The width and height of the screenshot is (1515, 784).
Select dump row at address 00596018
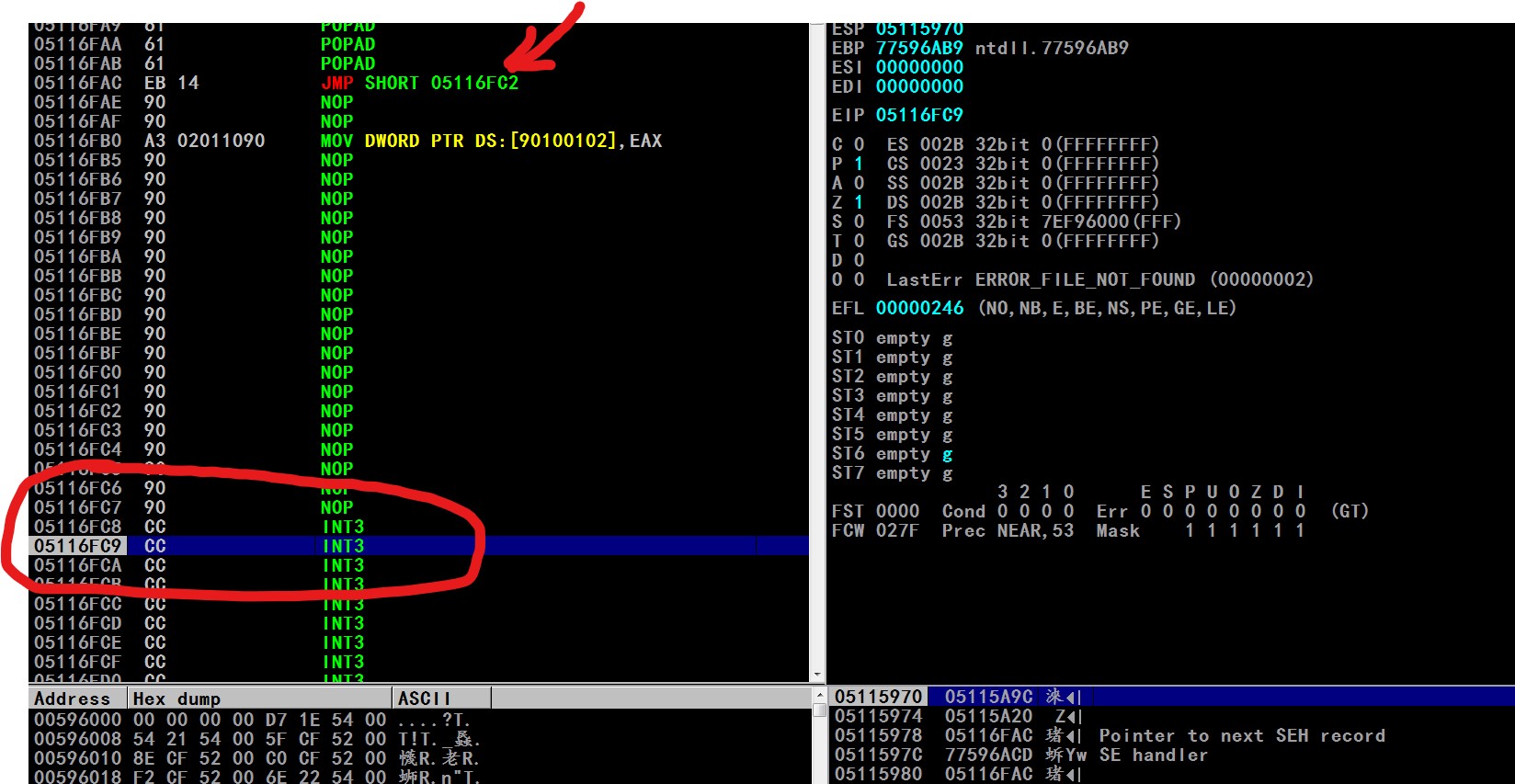(419, 777)
